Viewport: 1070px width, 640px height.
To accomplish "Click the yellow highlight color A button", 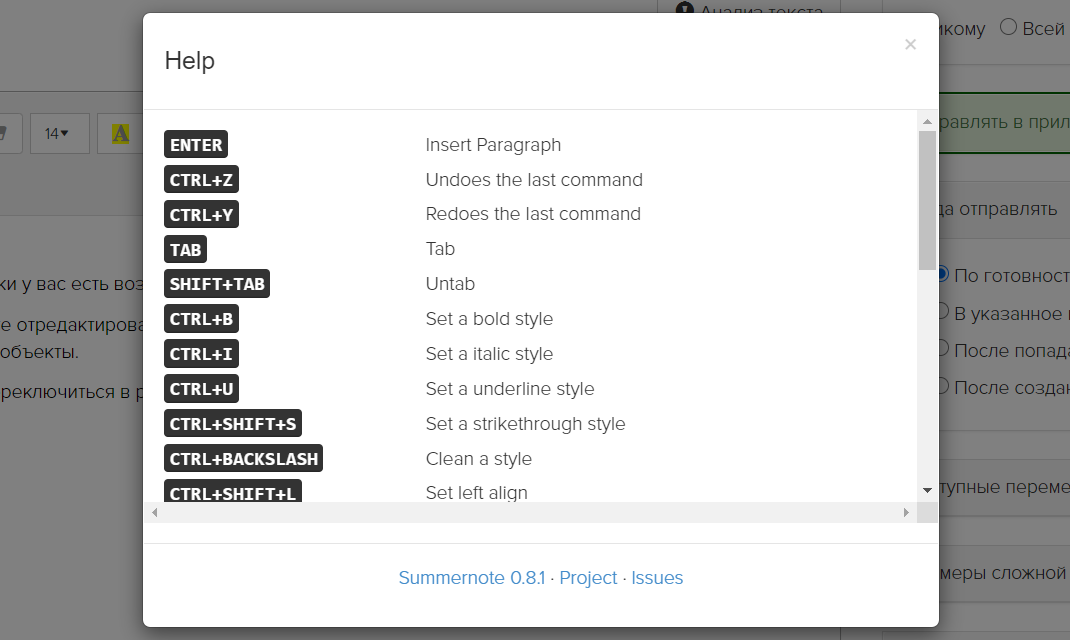I will click(x=121, y=133).
